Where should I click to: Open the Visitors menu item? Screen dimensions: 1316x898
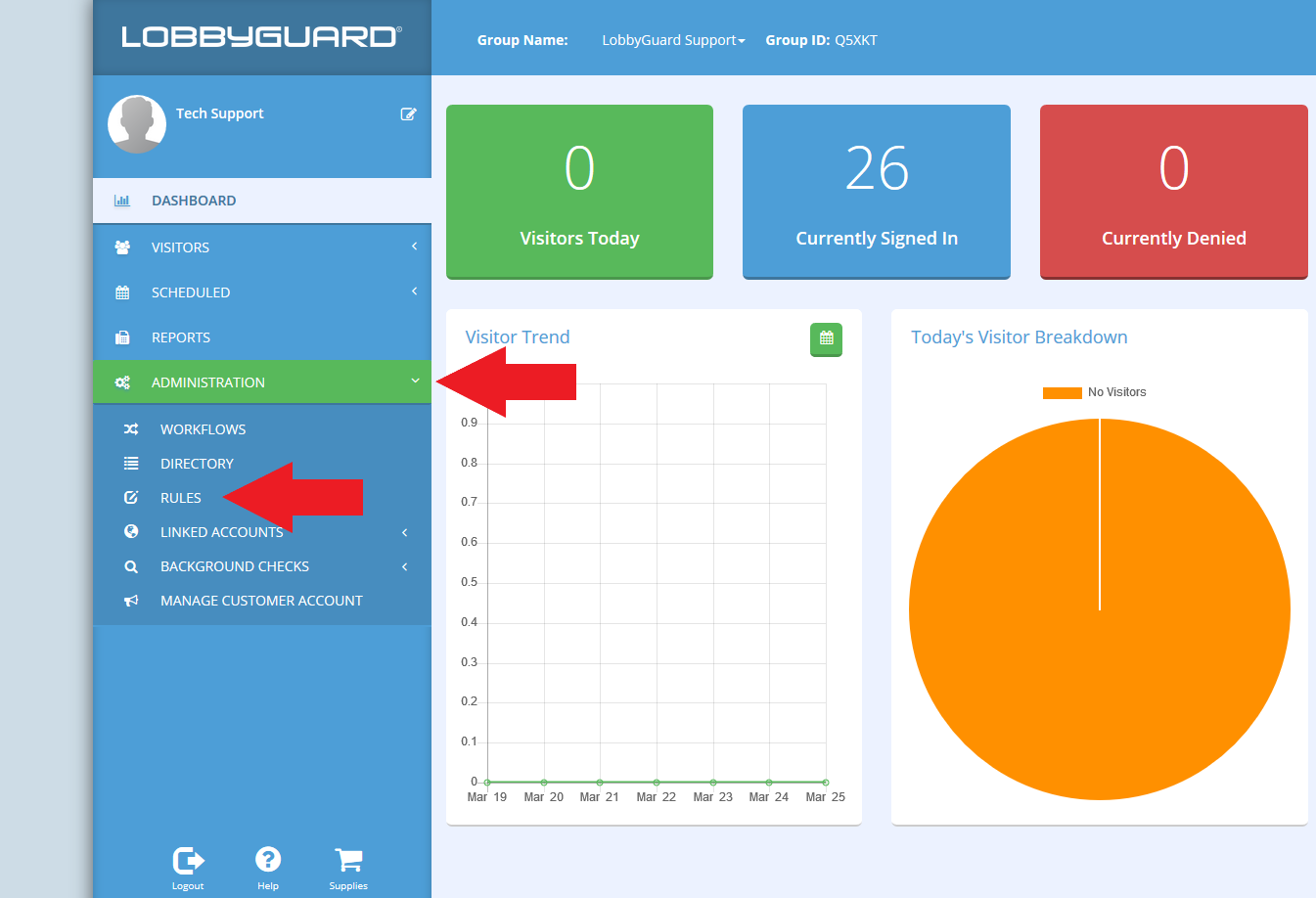262,247
